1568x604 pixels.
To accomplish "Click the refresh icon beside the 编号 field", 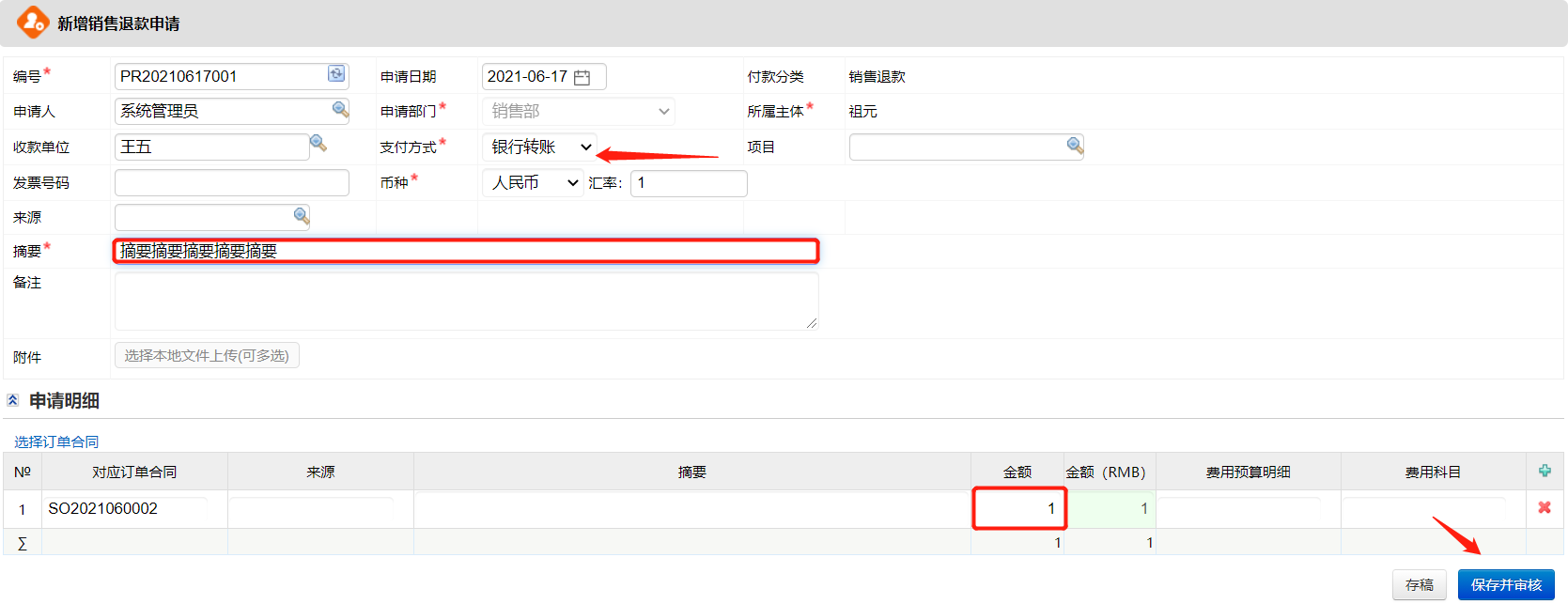I will (335, 74).
